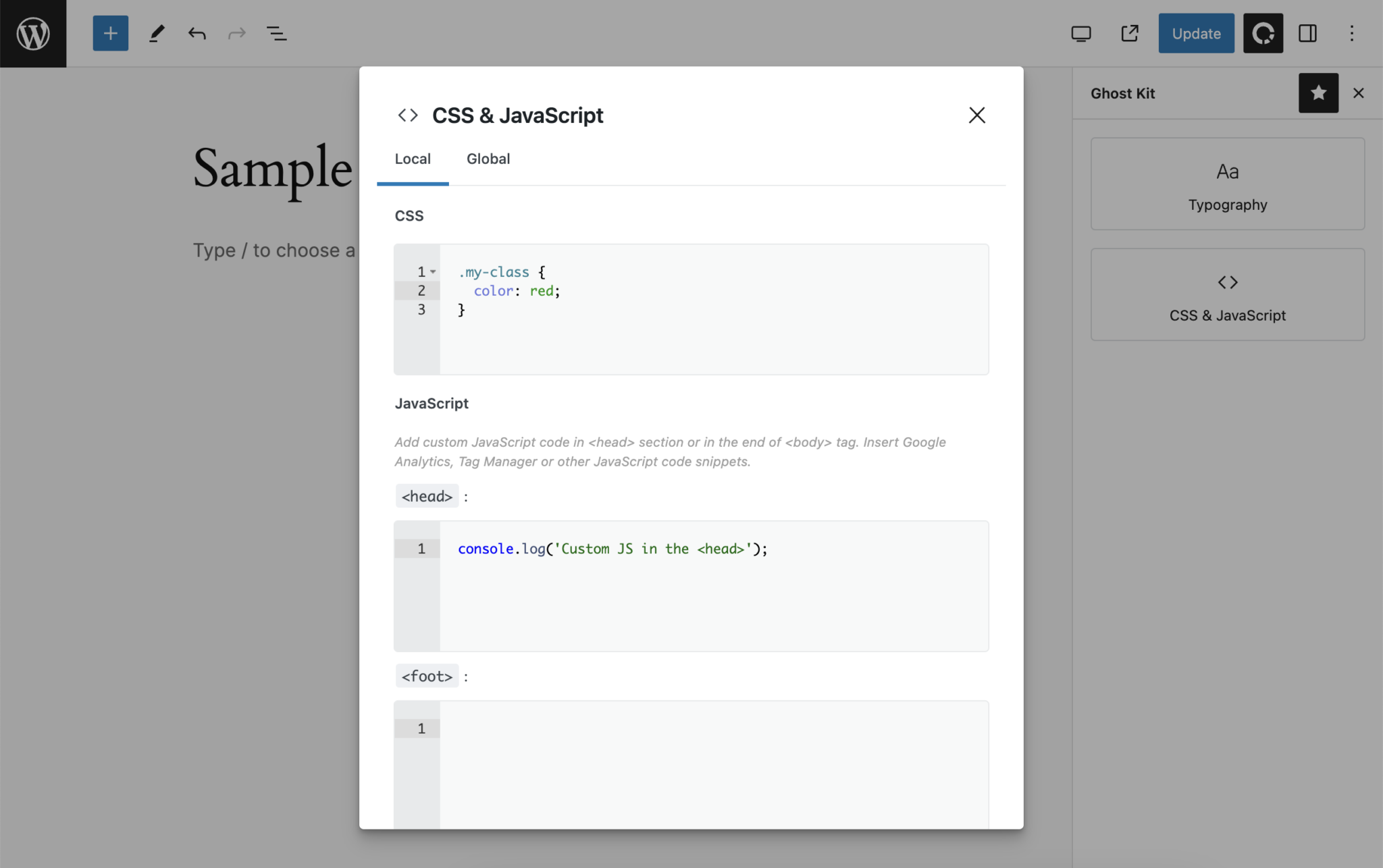
Task: Open the Document Overview list icon
Action: pyautogui.click(x=276, y=33)
